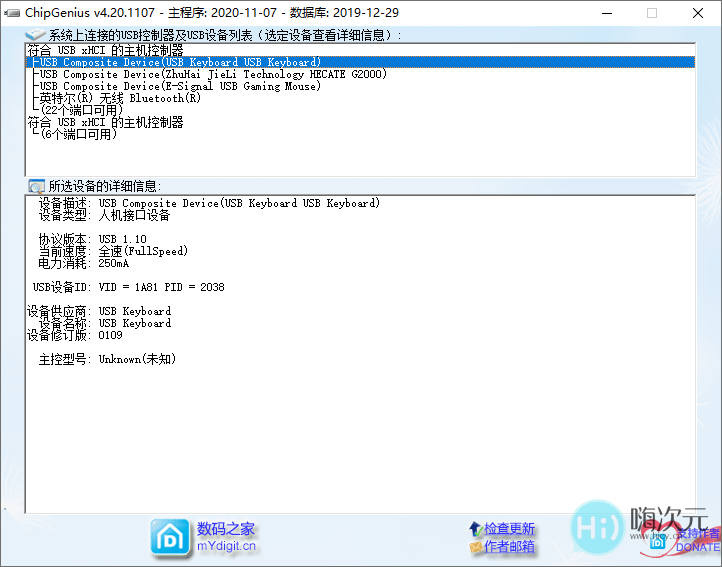Click the 设备描述 device description line

click(x=210, y=203)
